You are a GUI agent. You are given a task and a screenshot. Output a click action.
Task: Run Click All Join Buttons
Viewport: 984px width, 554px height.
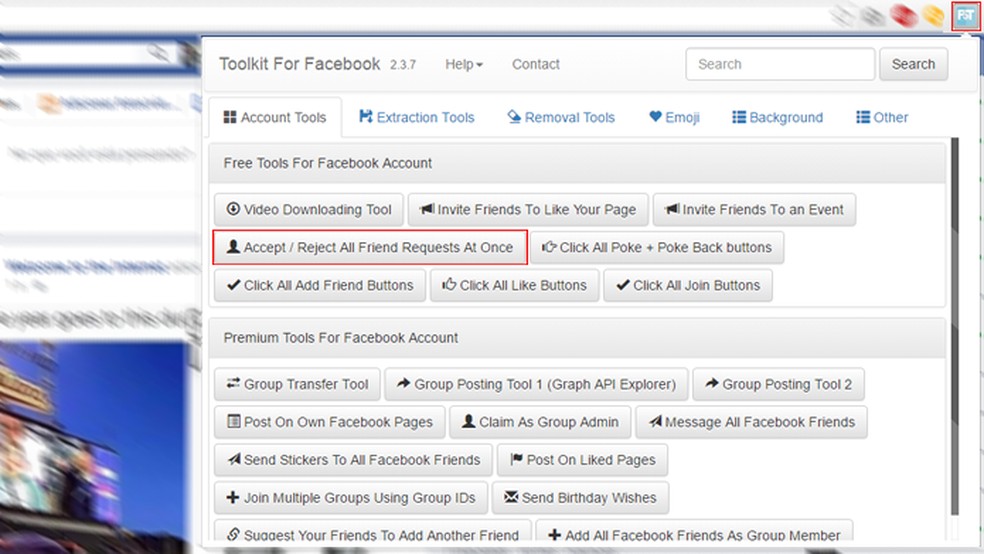[x=688, y=285]
